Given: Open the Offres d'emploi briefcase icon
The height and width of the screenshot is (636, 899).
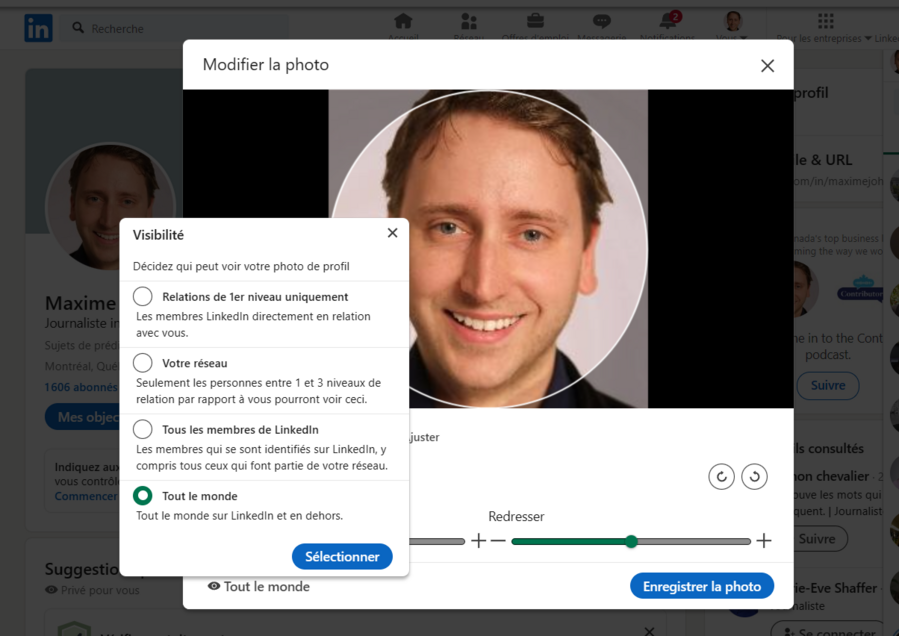Looking at the screenshot, I should coord(535,24).
